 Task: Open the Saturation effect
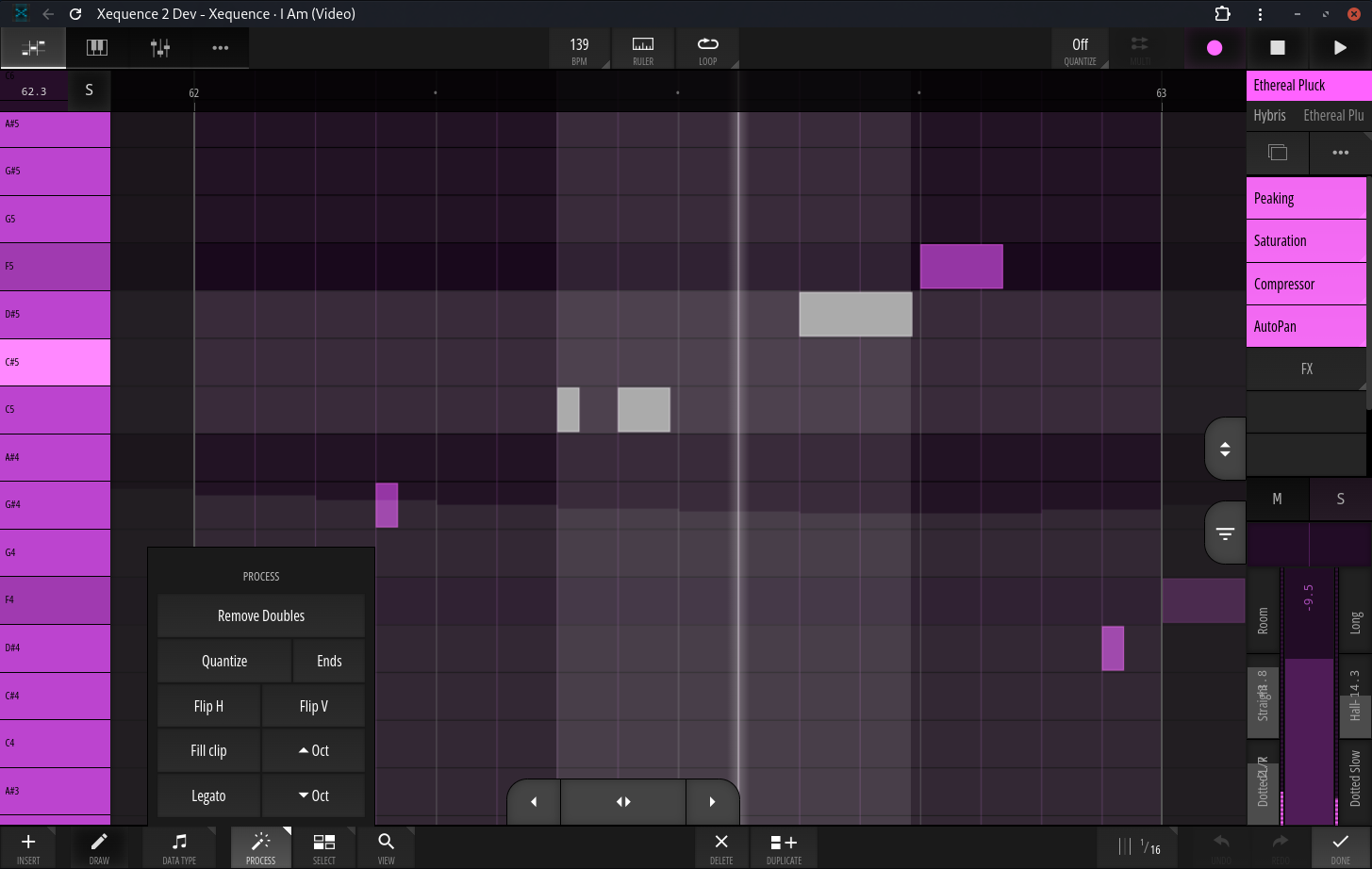(x=1306, y=241)
